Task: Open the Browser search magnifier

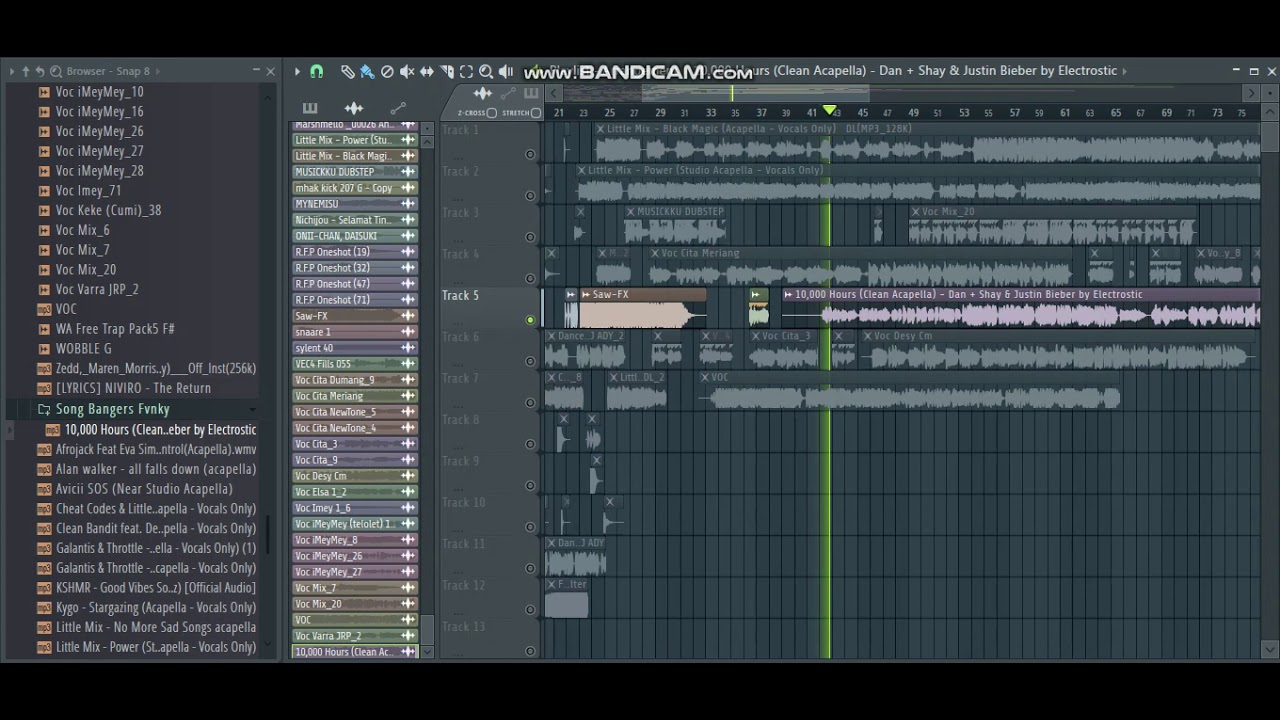Action: 56,71
